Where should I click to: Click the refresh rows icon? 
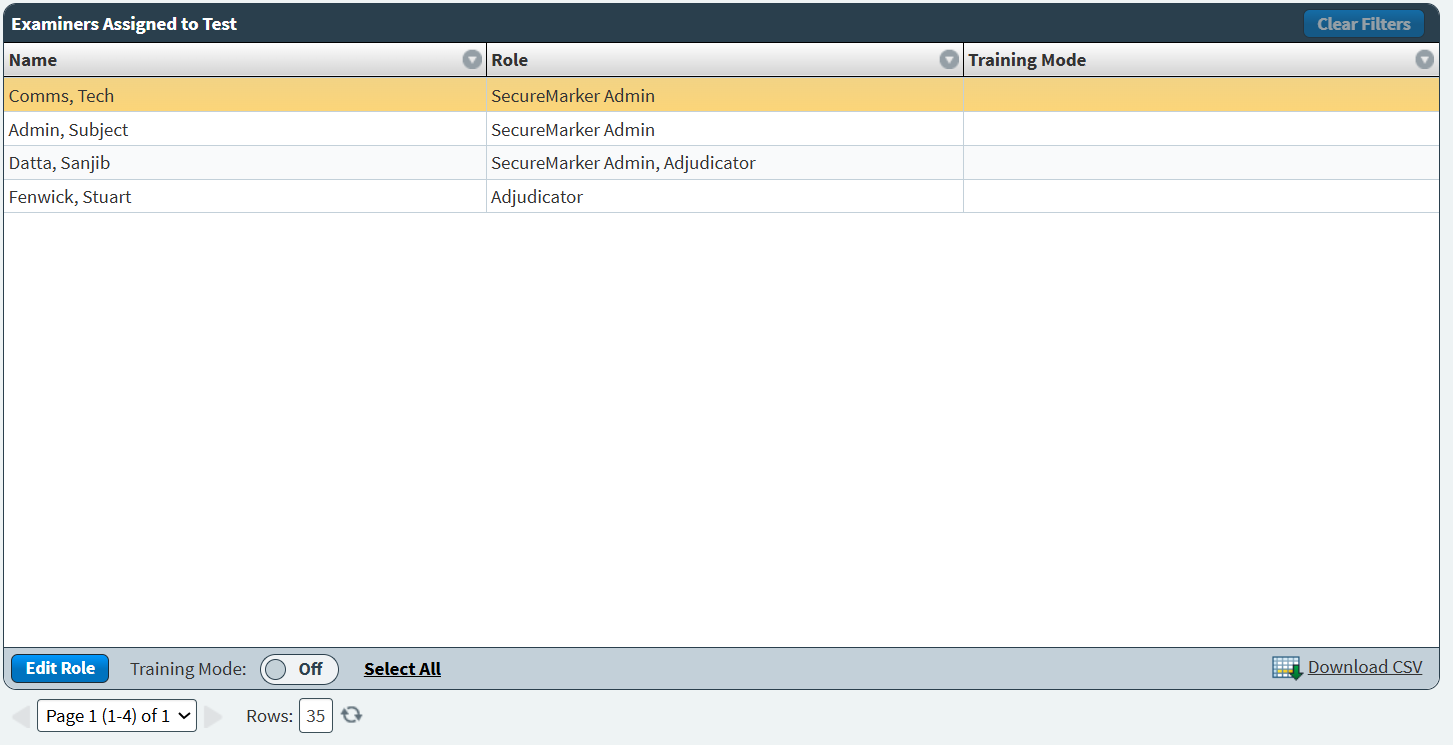click(351, 715)
